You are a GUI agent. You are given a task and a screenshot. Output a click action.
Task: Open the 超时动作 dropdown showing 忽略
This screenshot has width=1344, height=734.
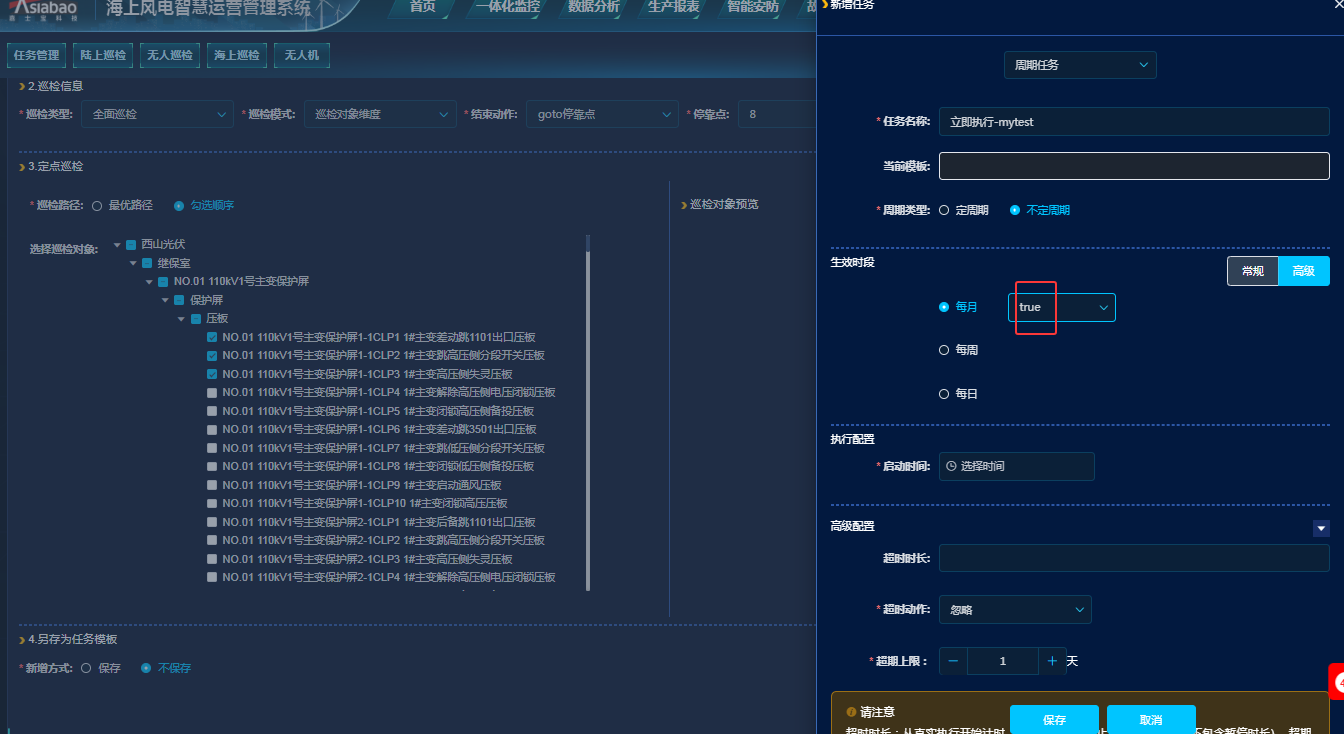pyautogui.click(x=1015, y=610)
